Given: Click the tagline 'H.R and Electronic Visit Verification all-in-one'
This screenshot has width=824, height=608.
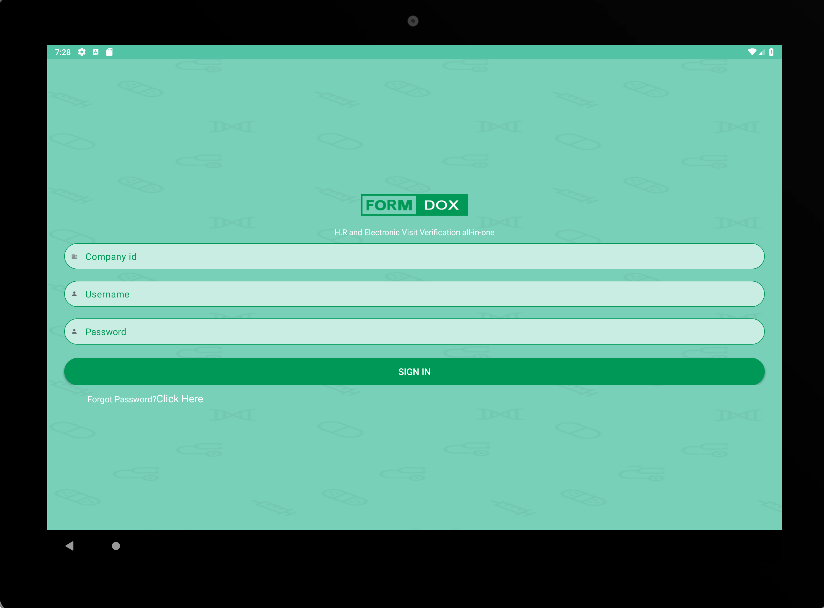Looking at the screenshot, I should [414, 232].
